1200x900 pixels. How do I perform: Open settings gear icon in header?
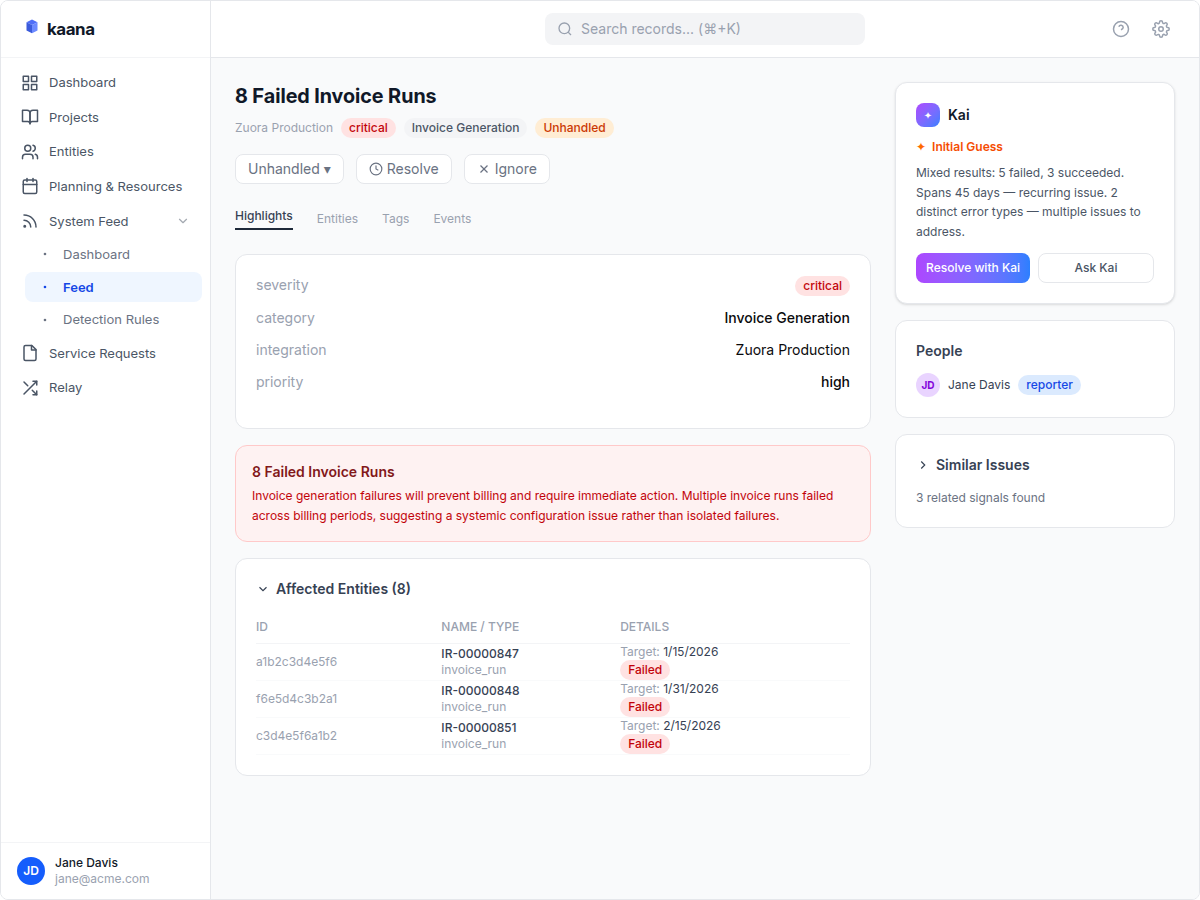pos(1161,29)
